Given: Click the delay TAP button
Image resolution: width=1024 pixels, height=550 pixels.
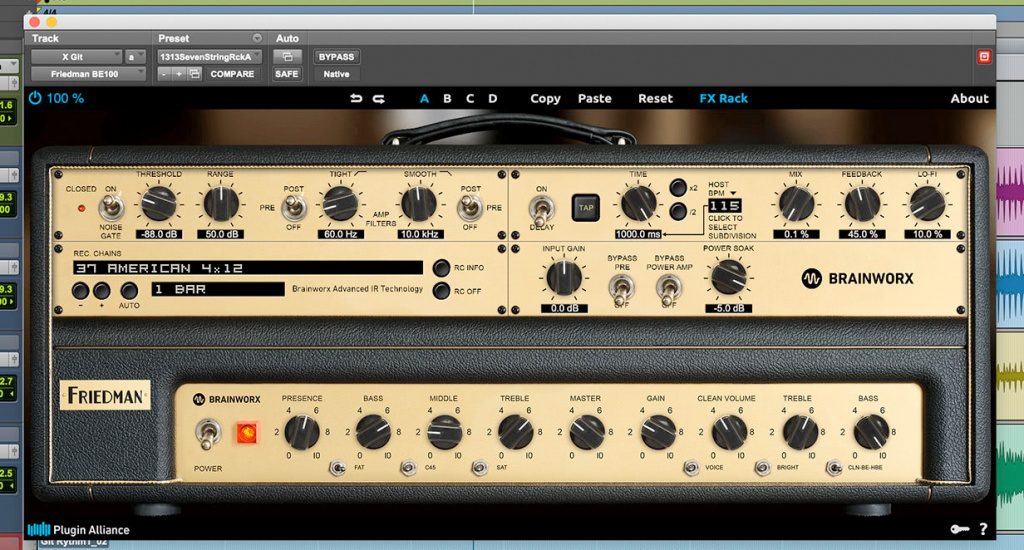Looking at the screenshot, I should 586,208.
